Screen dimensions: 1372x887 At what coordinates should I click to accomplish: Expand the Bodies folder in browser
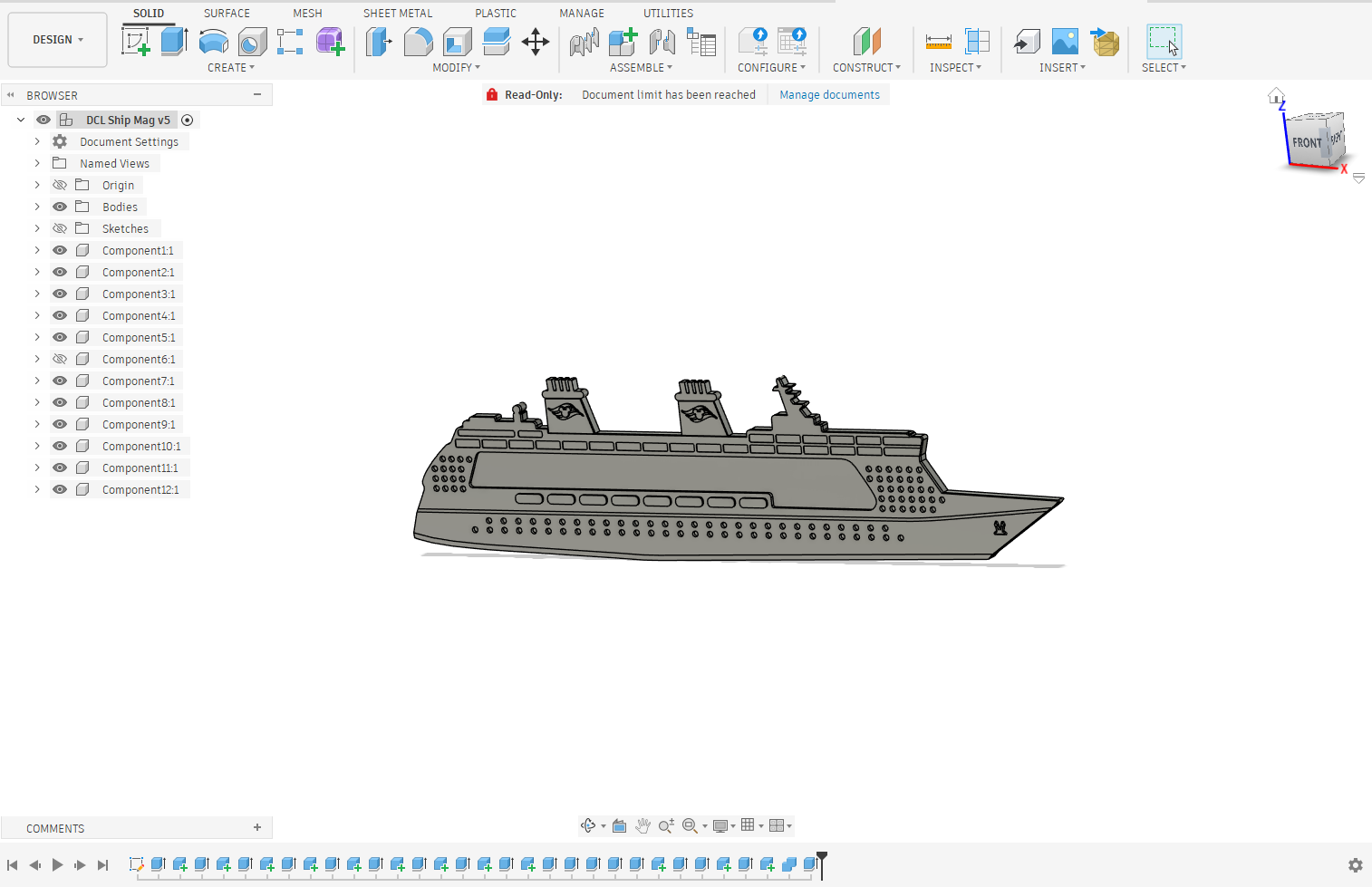click(37, 207)
